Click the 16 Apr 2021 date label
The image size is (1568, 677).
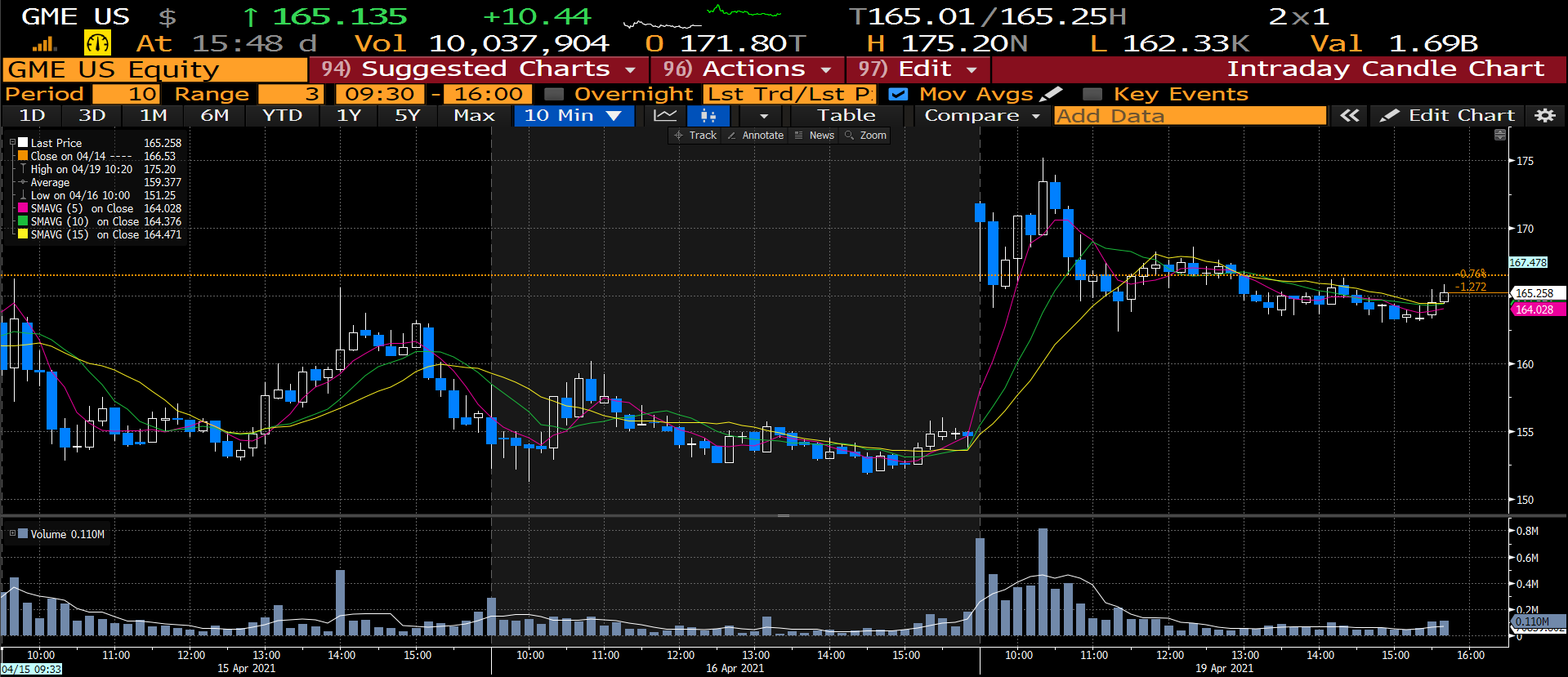pos(735,668)
